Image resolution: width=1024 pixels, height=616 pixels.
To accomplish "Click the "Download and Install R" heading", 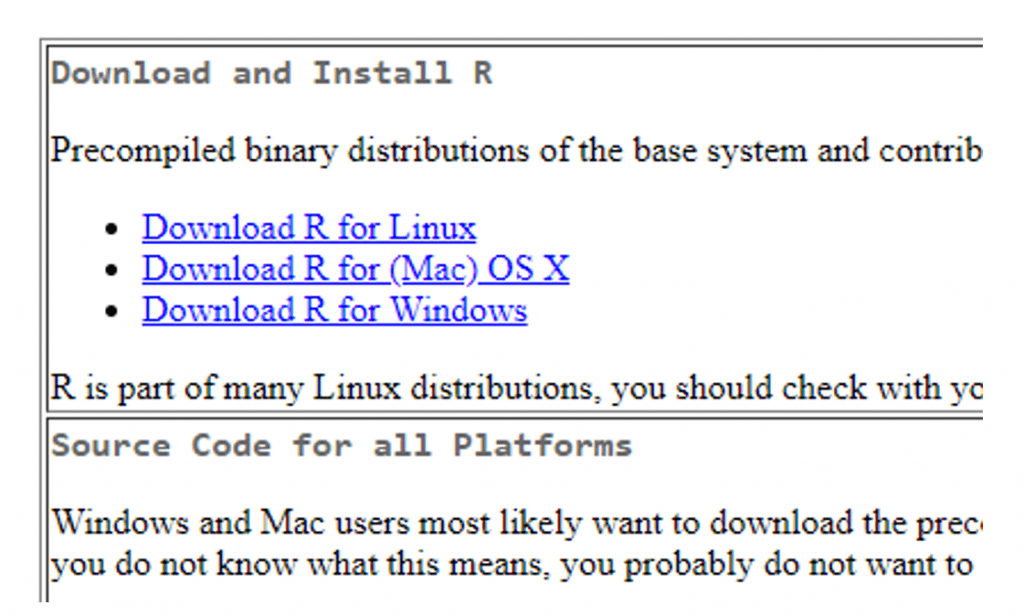I will pyautogui.click(x=272, y=72).
